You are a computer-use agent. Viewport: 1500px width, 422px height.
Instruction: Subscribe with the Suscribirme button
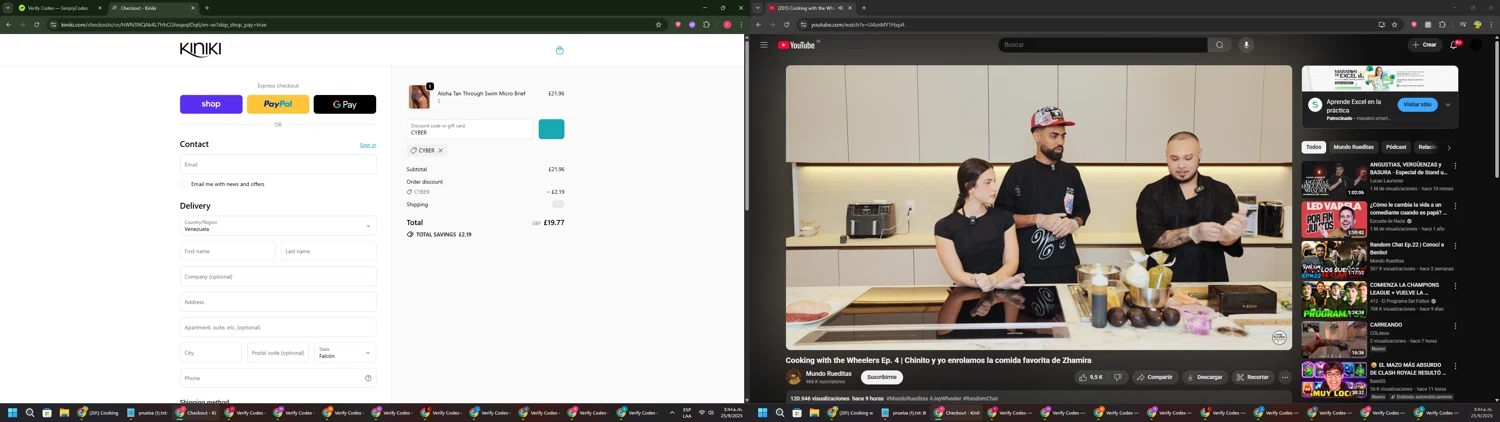(882, 377)
